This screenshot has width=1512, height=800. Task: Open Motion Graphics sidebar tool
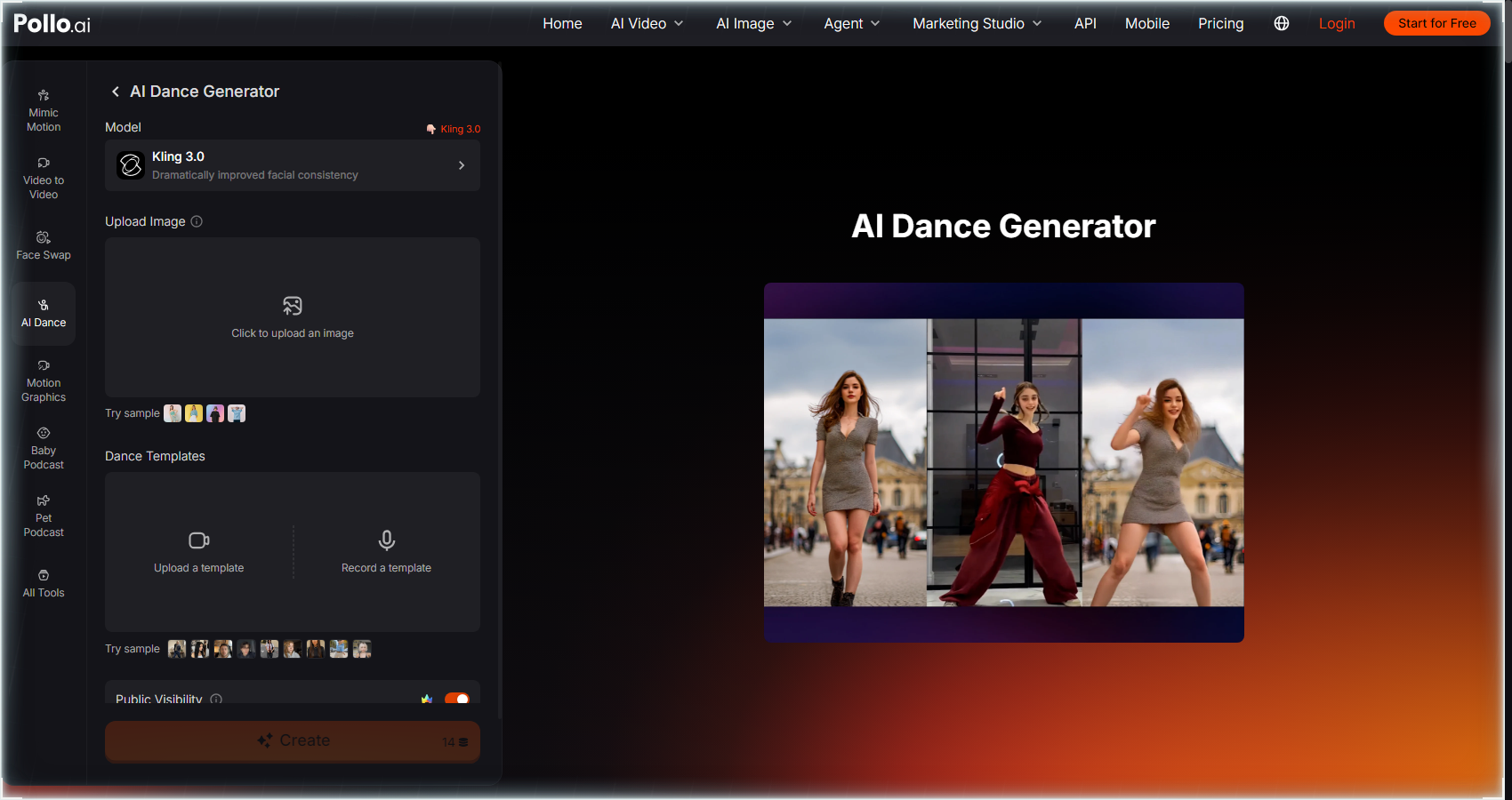44,381
